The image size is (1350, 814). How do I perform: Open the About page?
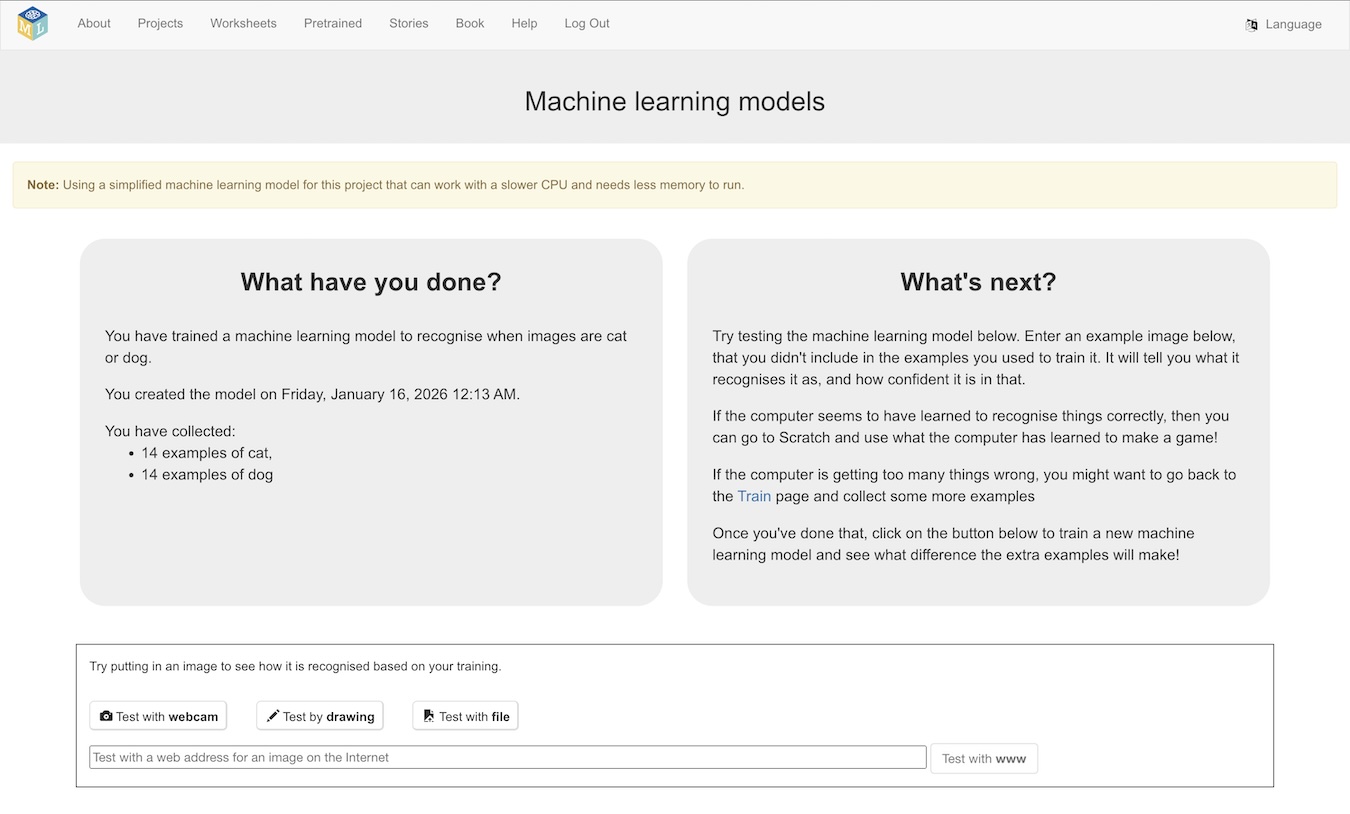click(x=94, y=24)
